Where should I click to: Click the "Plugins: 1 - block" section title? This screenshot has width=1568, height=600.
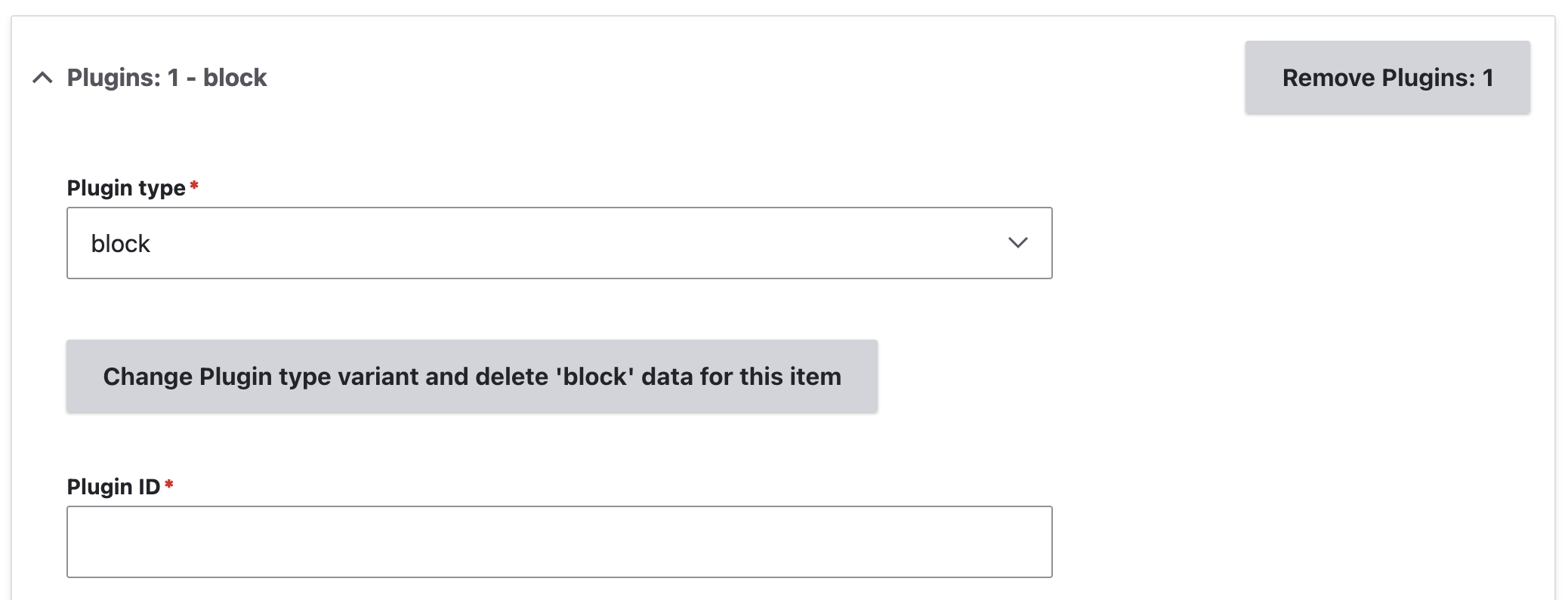[x=167, y=78]
